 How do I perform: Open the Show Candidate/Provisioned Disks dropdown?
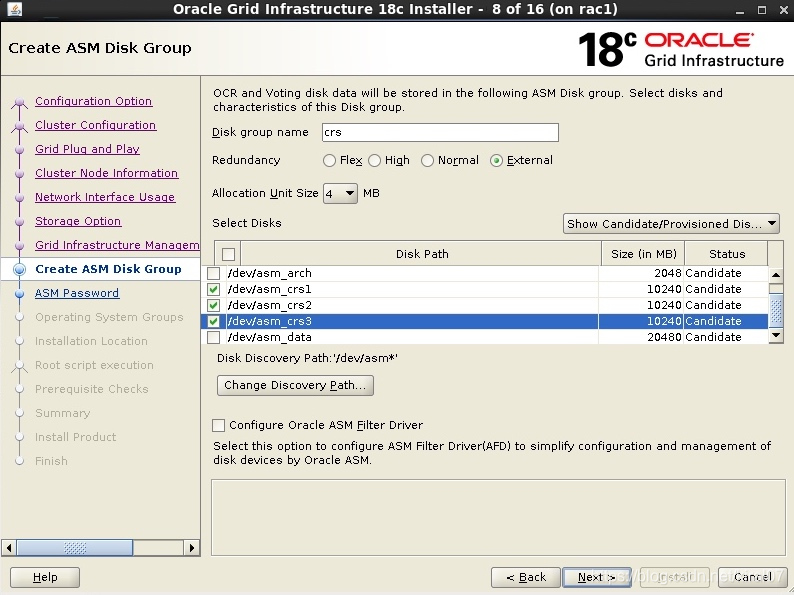tap(671, 224)
